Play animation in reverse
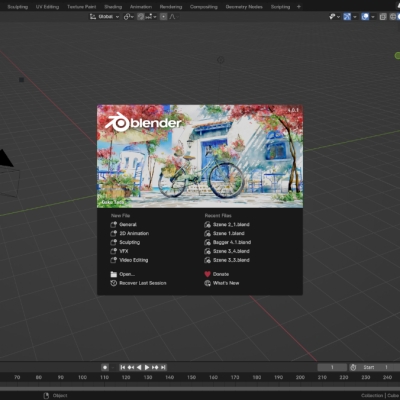This screenshot has height=400, width=400. tap(139, 367)
